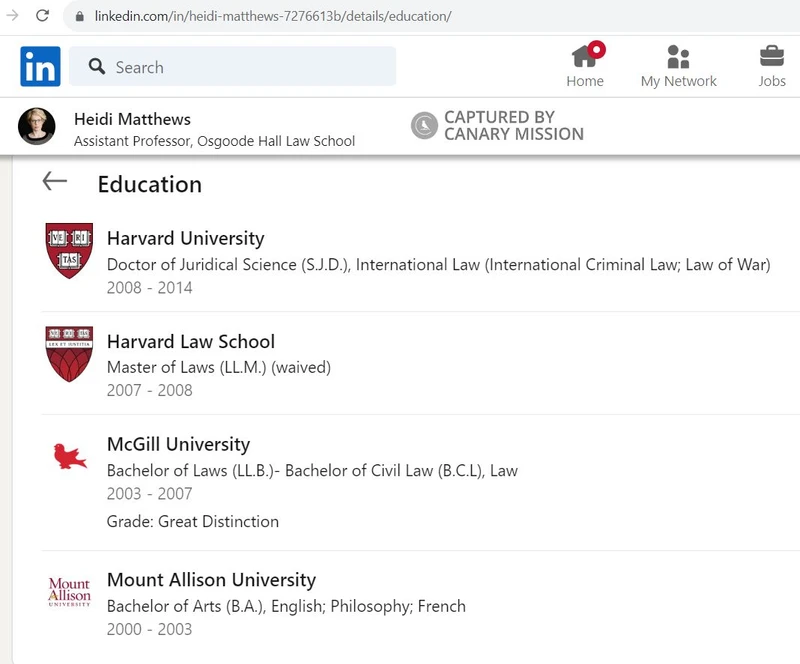The width and height of the screenshot is (800, 664).
Task: Click the site security padlock icon
Action: click(78, 16)
